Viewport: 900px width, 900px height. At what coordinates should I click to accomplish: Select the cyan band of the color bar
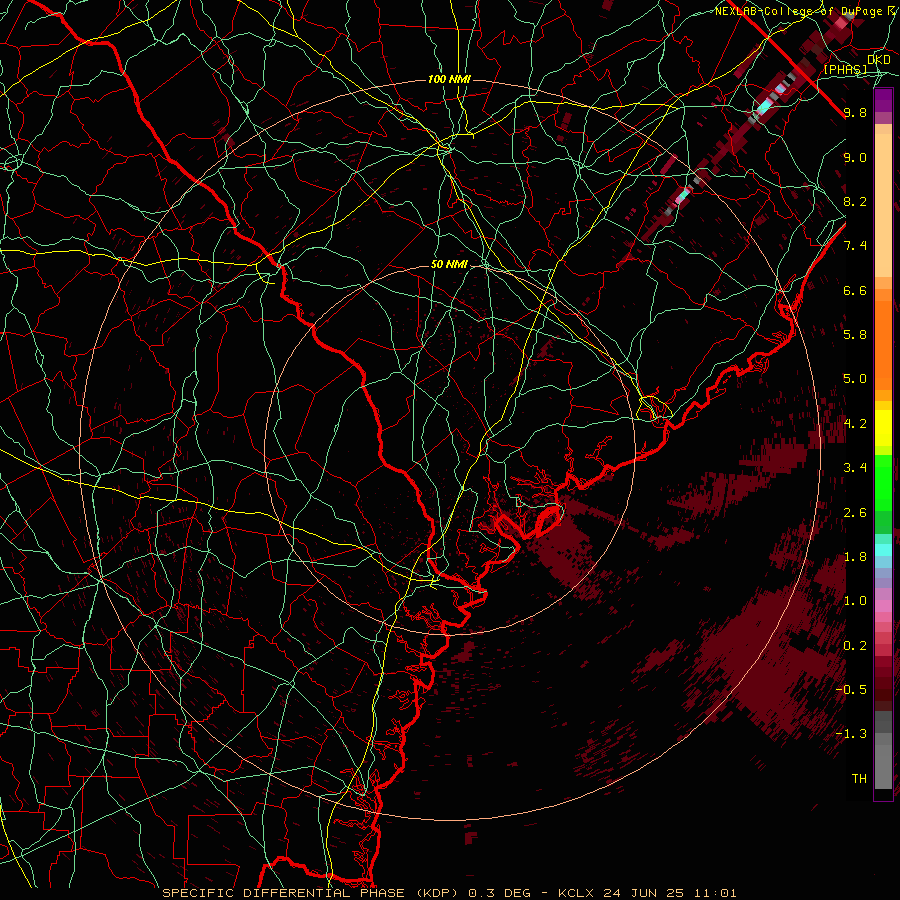[883, 550]
